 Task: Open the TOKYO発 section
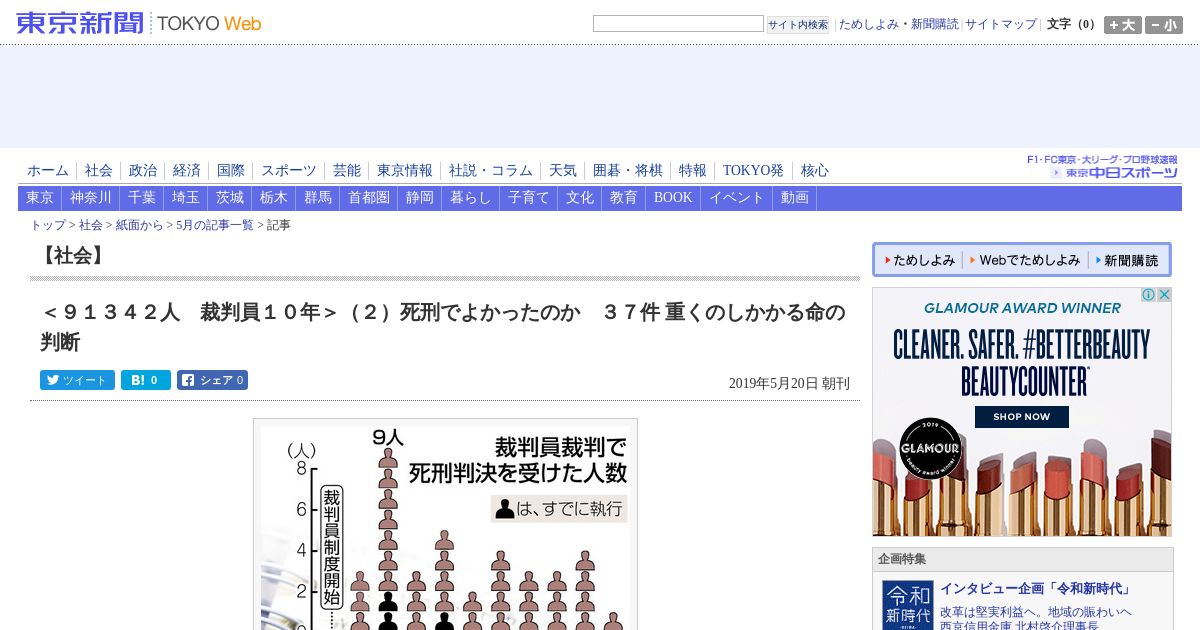[754, 171]
